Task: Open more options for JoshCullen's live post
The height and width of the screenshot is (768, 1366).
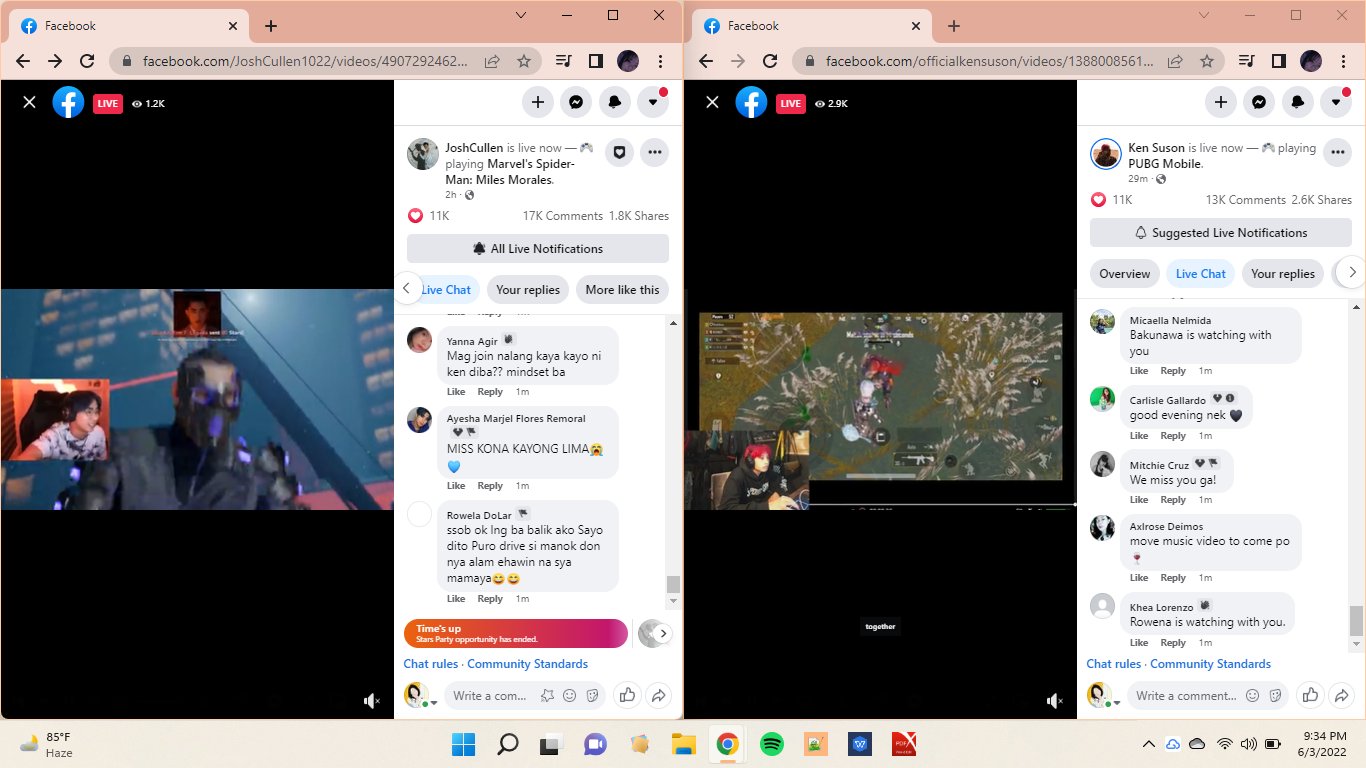Action: pos(654,152)
